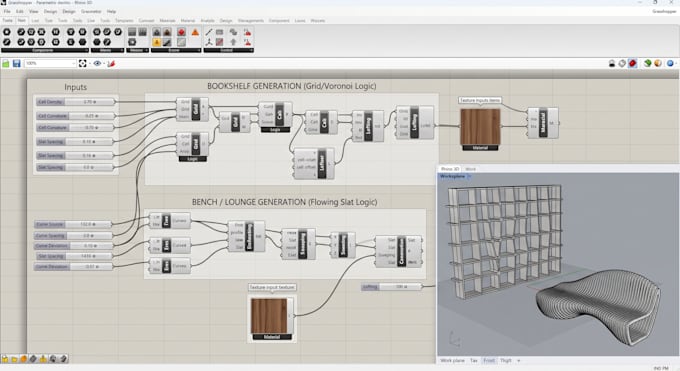Select the Material component at far right of canvas
Screen dimensions: 680x371
tap(543, 123)
